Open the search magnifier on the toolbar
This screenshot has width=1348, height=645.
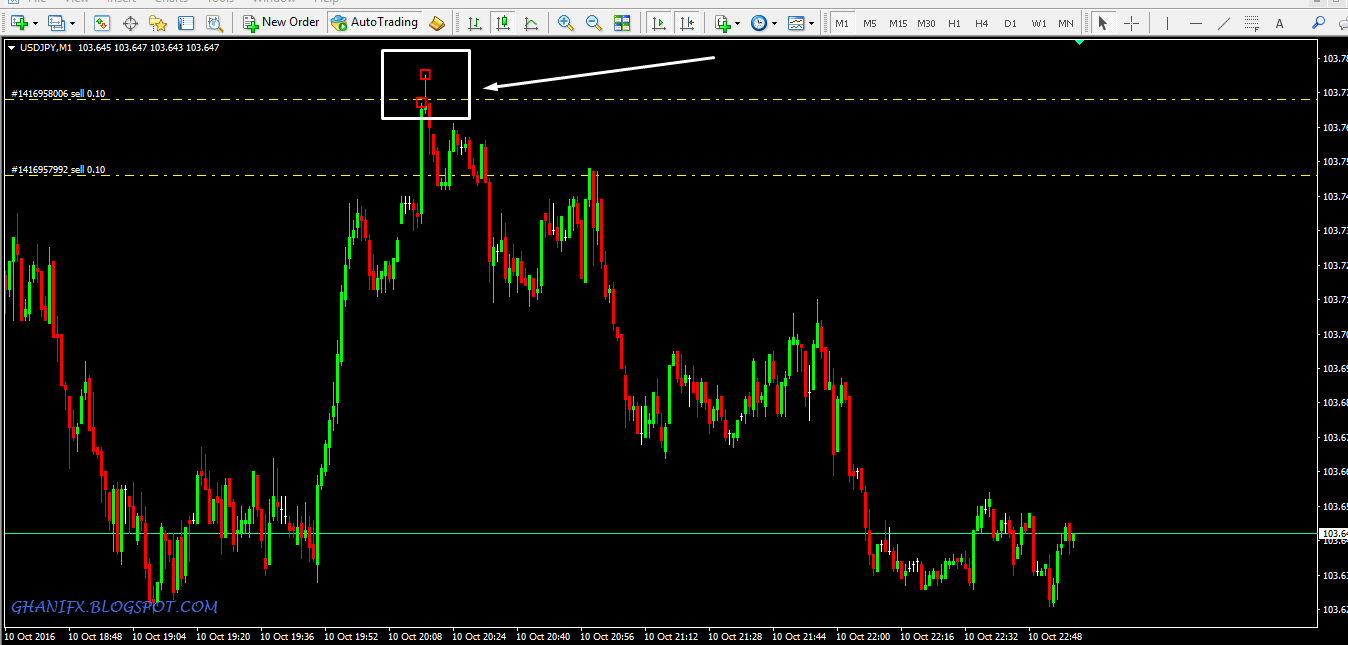(x=1319, y=22)
